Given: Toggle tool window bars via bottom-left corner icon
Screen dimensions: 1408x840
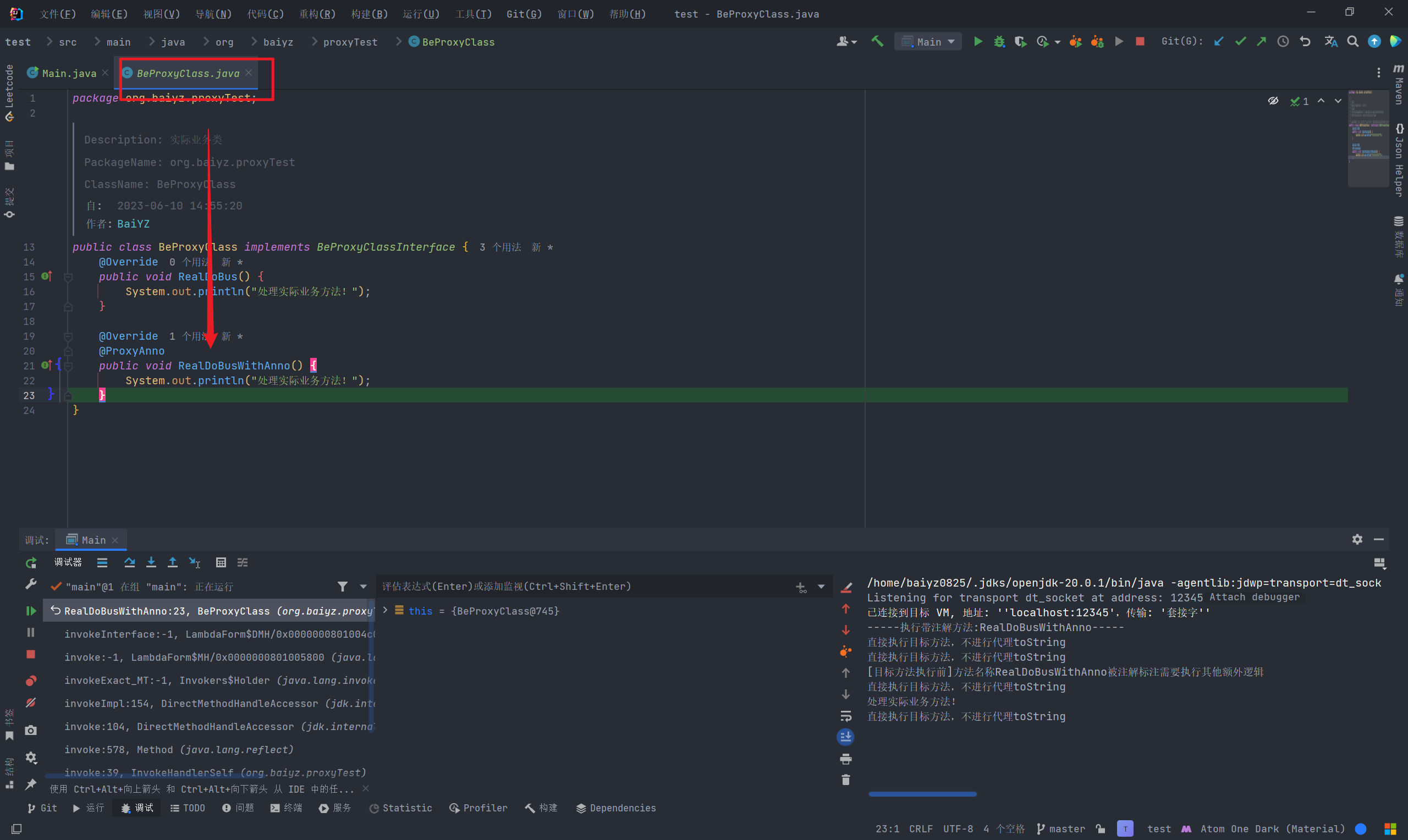Looking at the screenshot, I should click(x=17, y=828).
